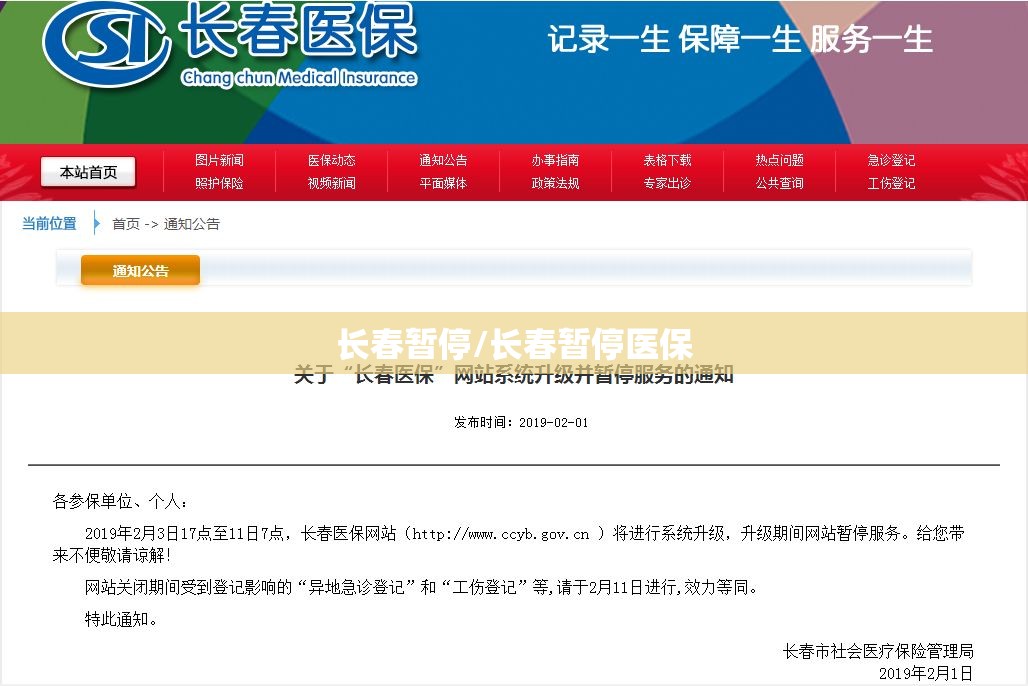Select 通知公告 in the red navigation bar
The width and height of the screenshot is (1028, 686).
pyautogui.click(x=443, y=160)
